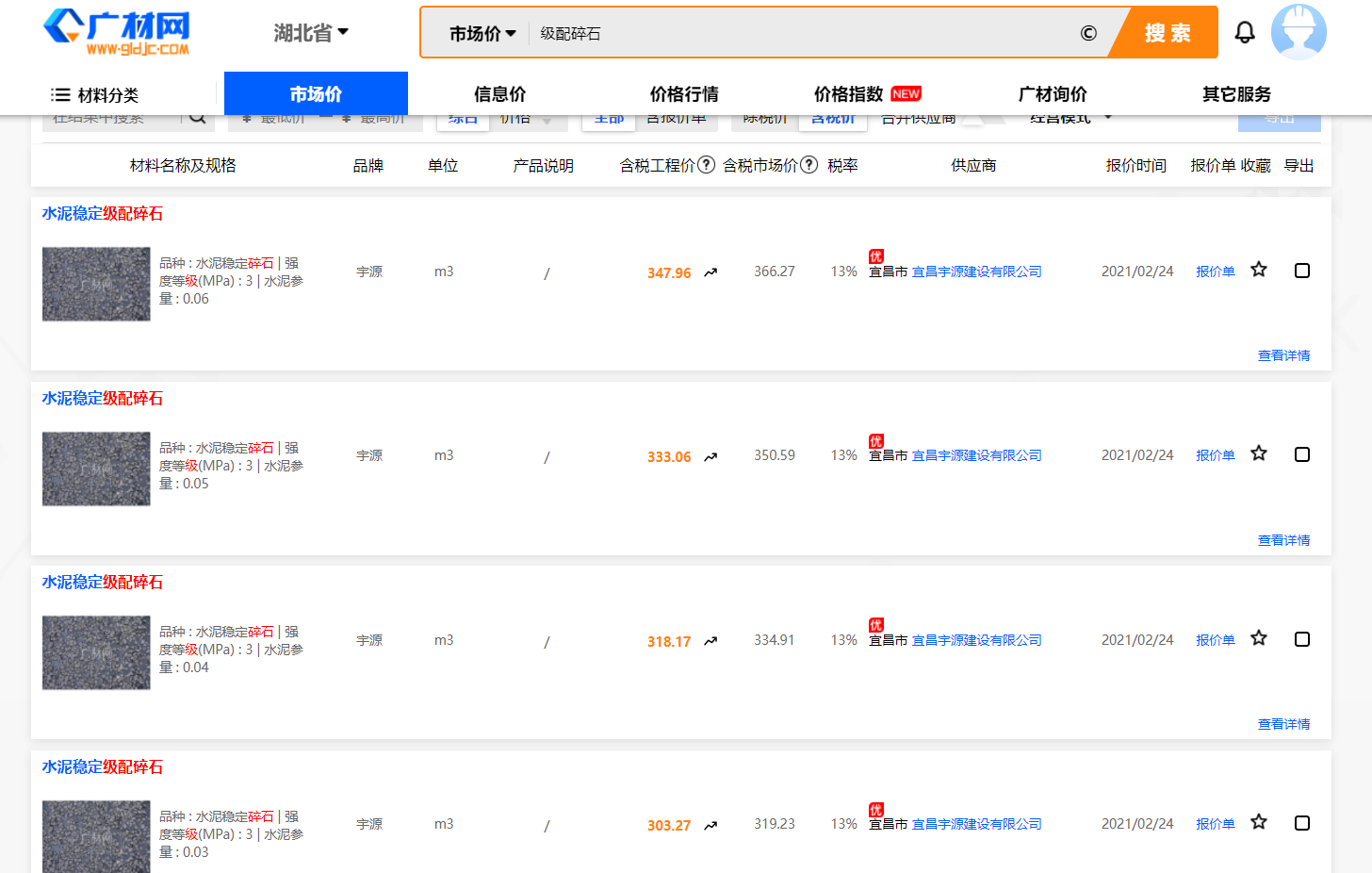Open 报价单 link for 303.27 row
Image resolution: width=1372 pixels, height=873 pixels.
[x=1216, y=824]
